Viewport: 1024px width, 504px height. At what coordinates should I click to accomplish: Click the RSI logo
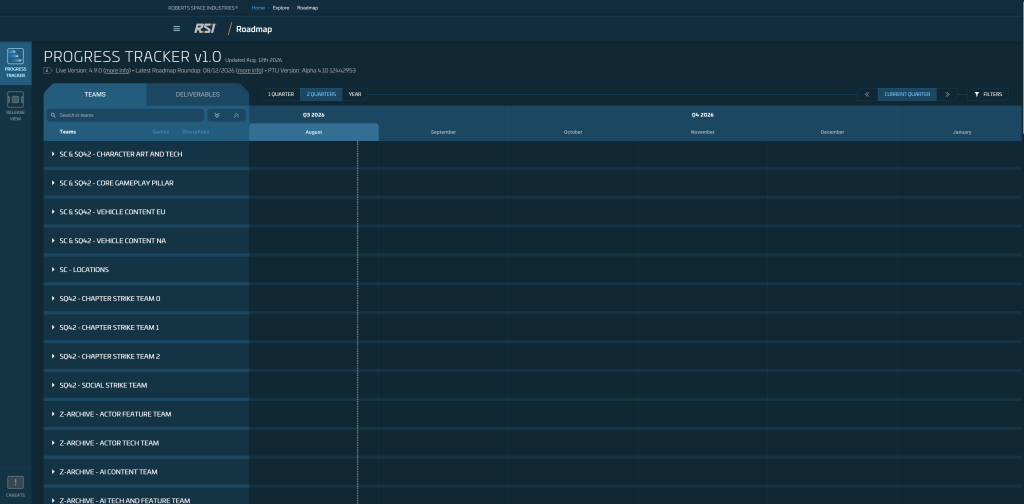point(204,29)
